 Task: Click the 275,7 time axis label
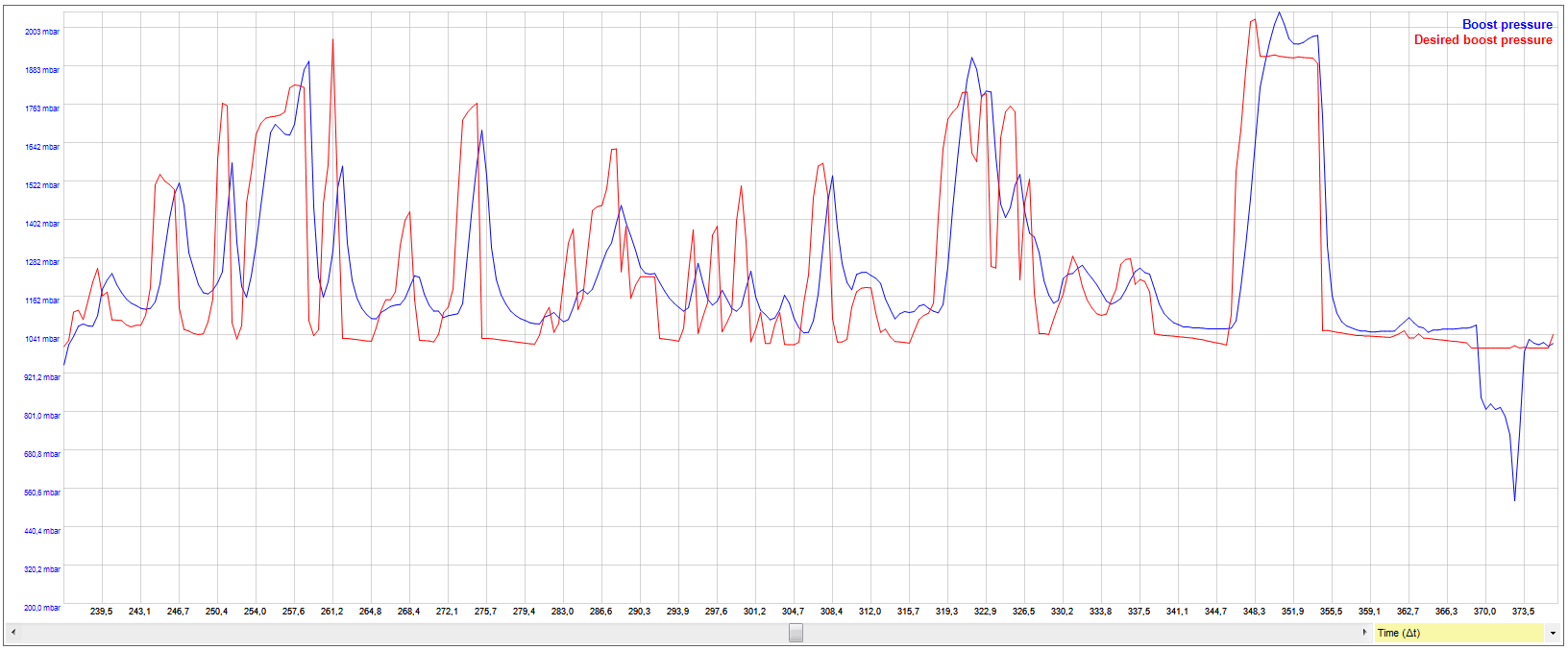tap(485, 612)
